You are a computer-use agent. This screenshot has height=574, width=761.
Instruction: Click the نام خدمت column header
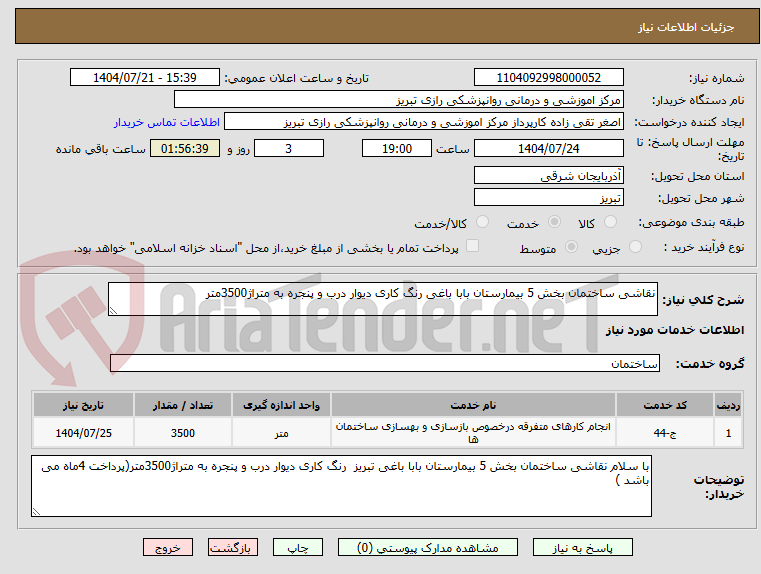(473, 405)
